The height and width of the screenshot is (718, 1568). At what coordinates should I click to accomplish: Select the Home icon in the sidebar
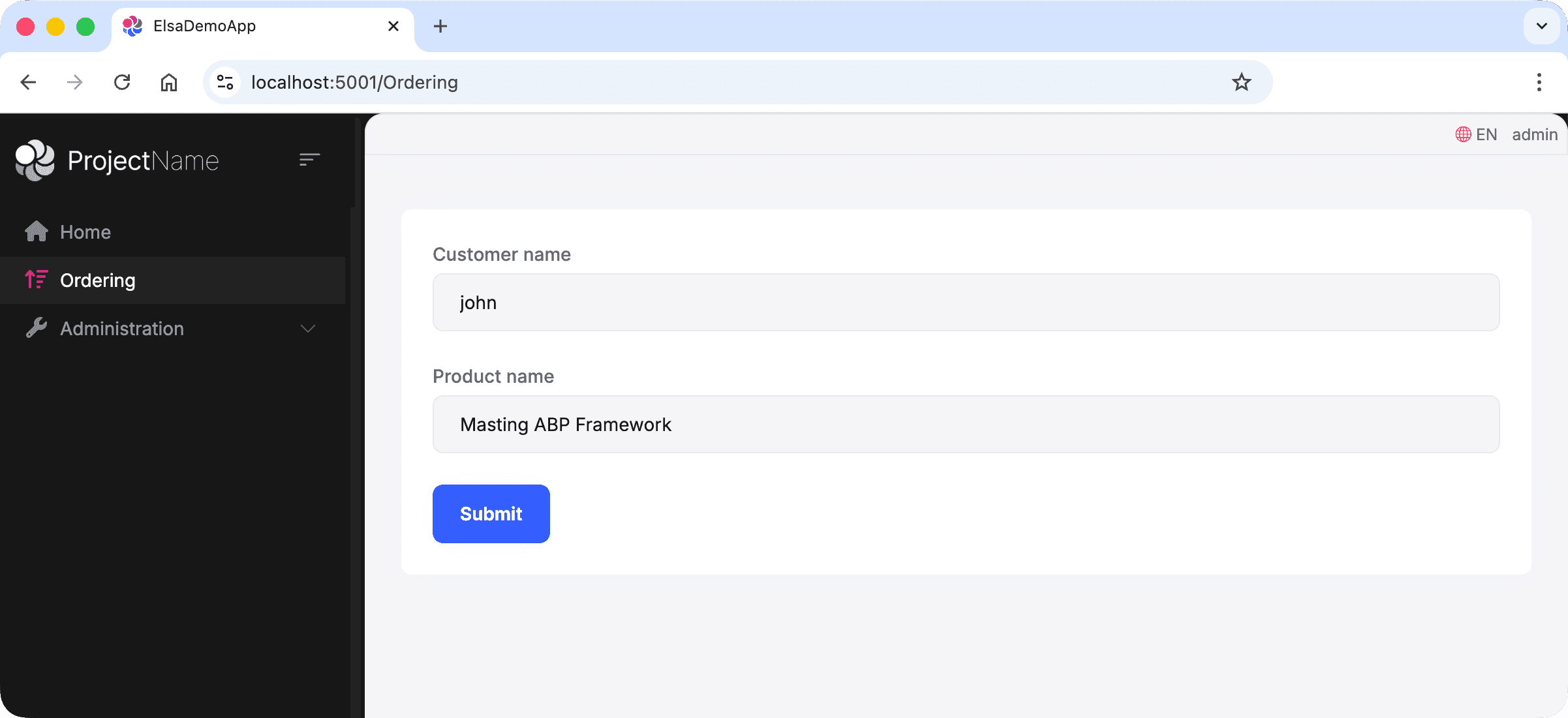tap(36, 232)
